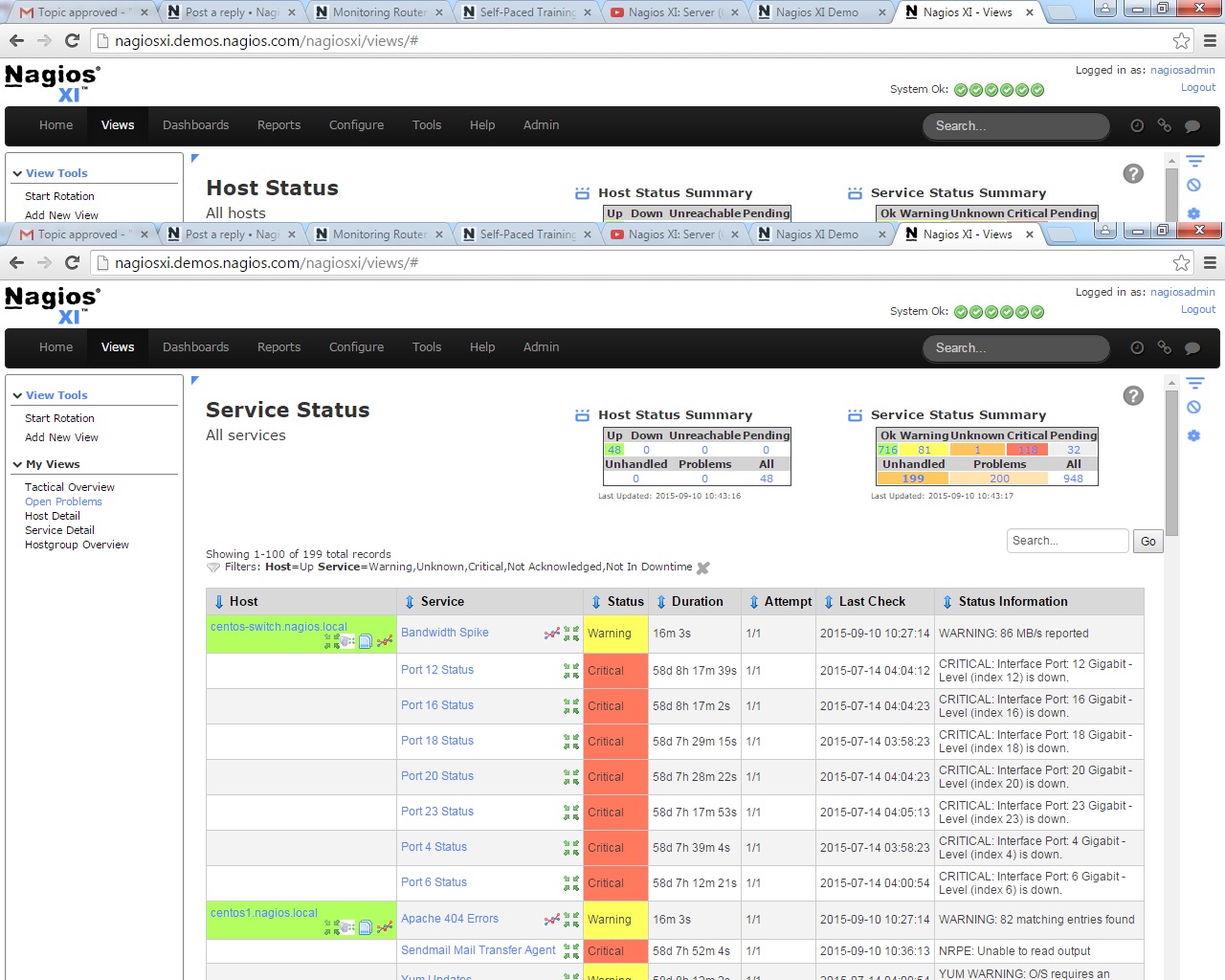
Task: Click green arrows icon beside Sendmail Mail Transfer Agent
Action: pos(571,951)
